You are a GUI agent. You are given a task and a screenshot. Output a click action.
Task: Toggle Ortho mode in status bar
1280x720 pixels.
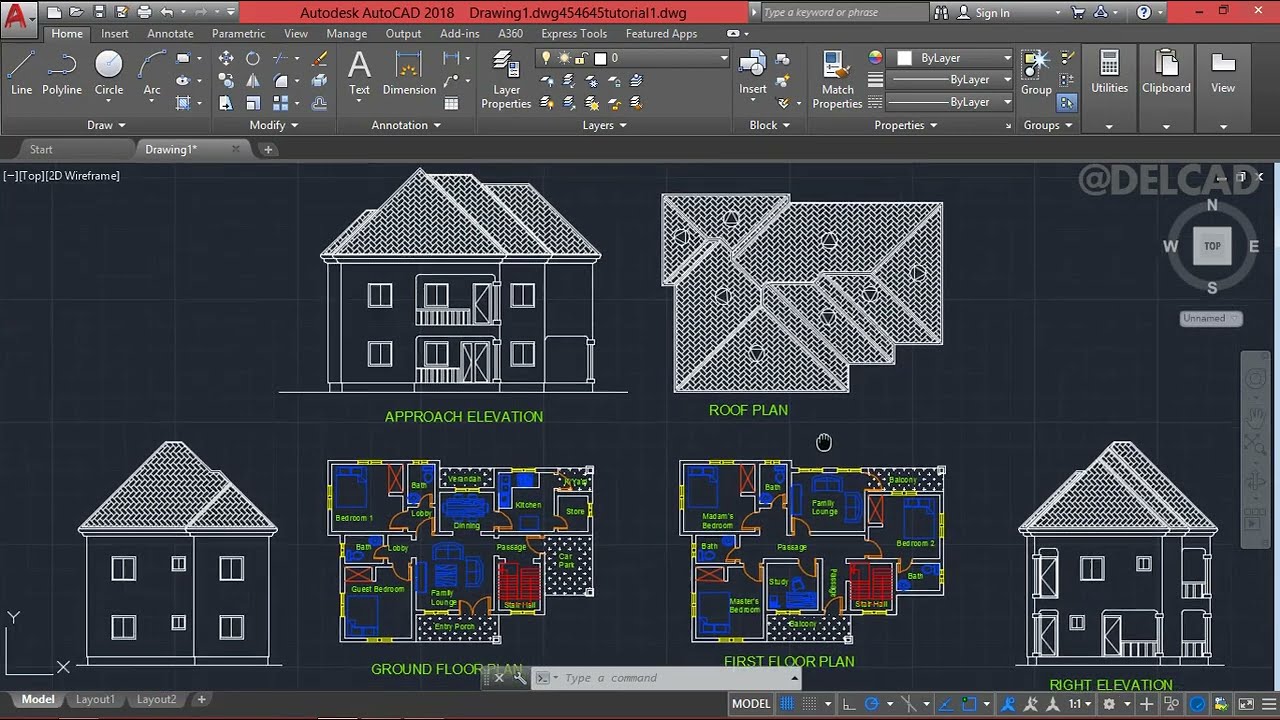click(x=849, y=703)
